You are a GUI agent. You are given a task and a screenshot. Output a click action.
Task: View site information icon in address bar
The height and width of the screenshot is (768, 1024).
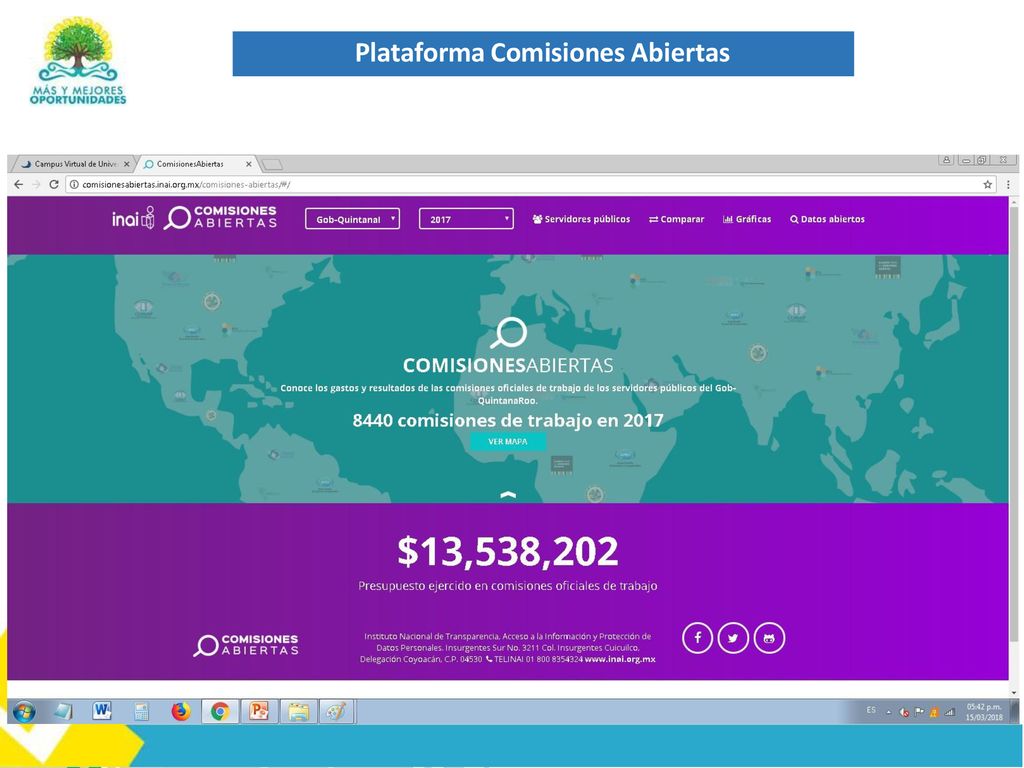(x=74, y=185)
